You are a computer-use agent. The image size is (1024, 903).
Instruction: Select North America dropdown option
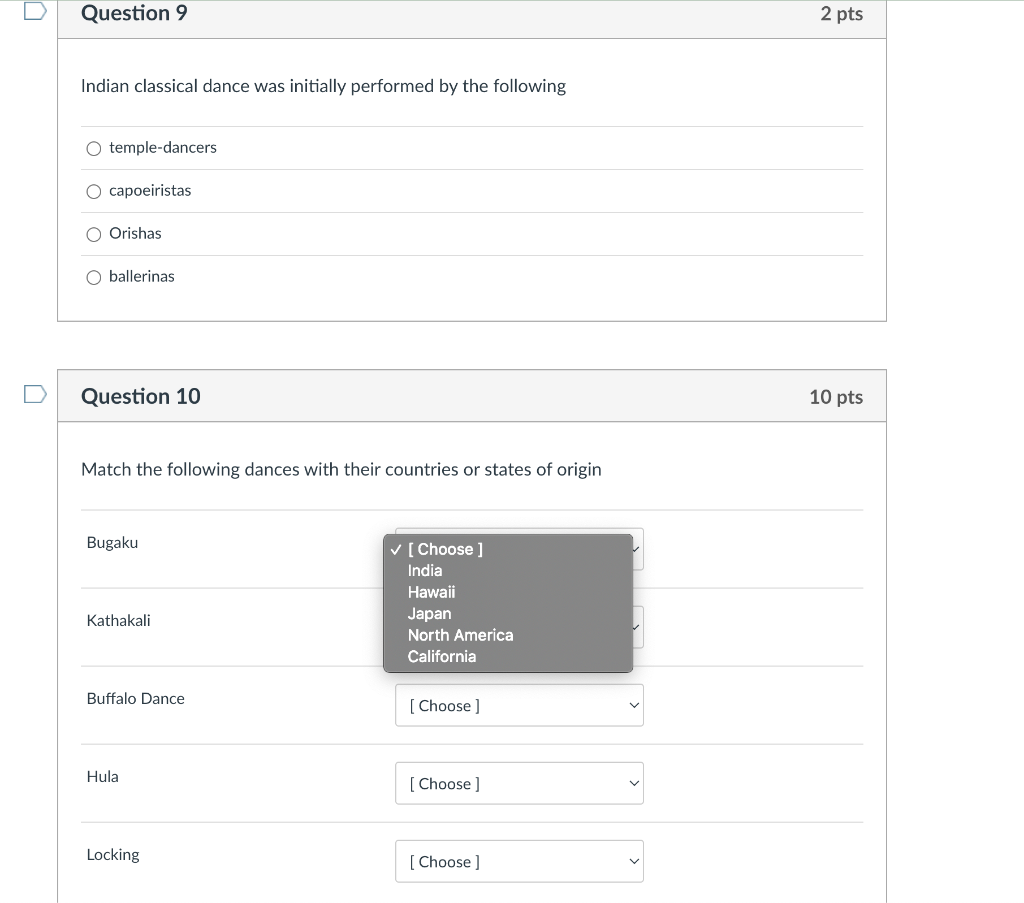(460, 635)
